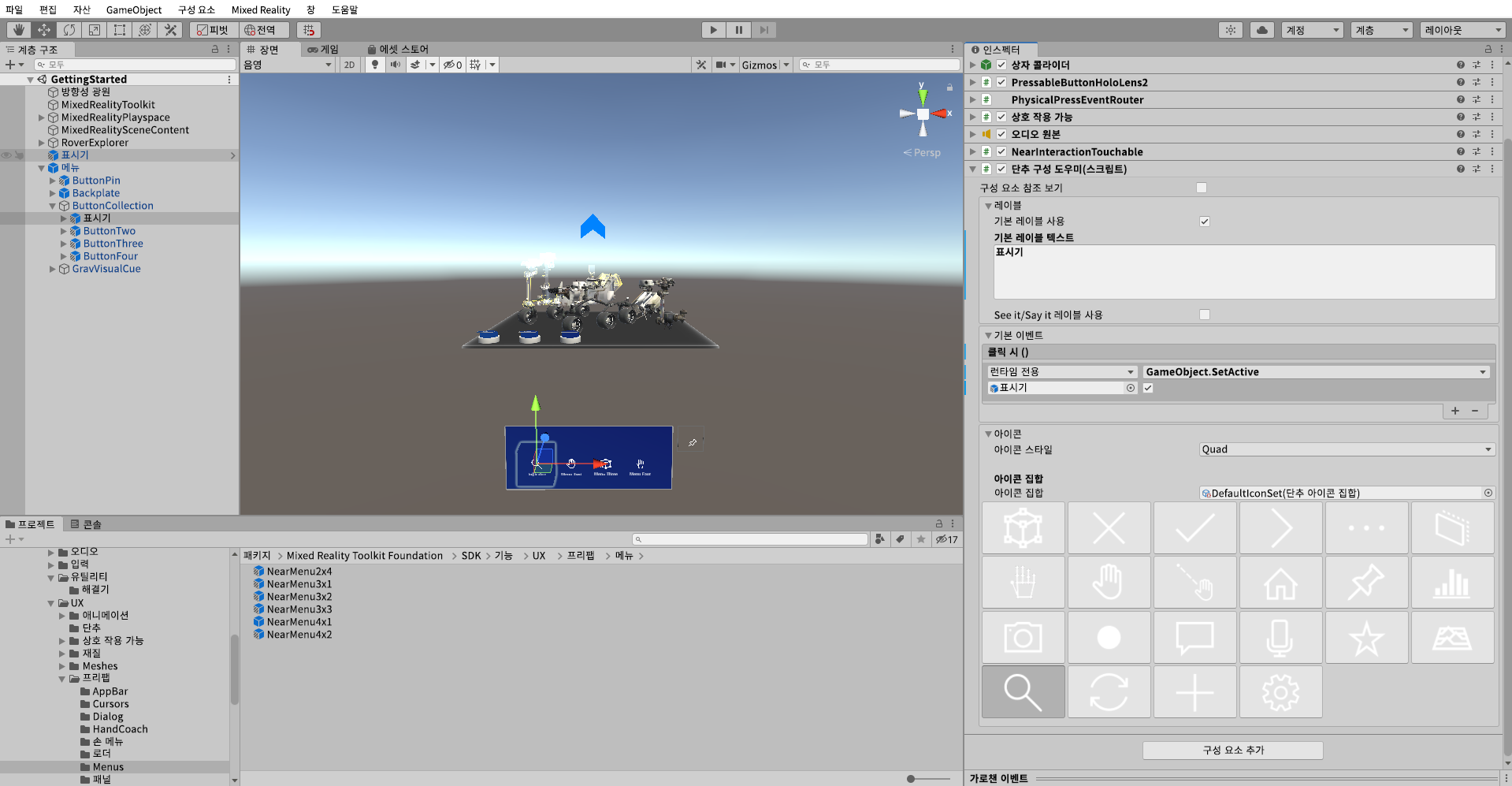Click the search icon button tile
Viewport: 1512px width, 786px height.
(1023, 692)
